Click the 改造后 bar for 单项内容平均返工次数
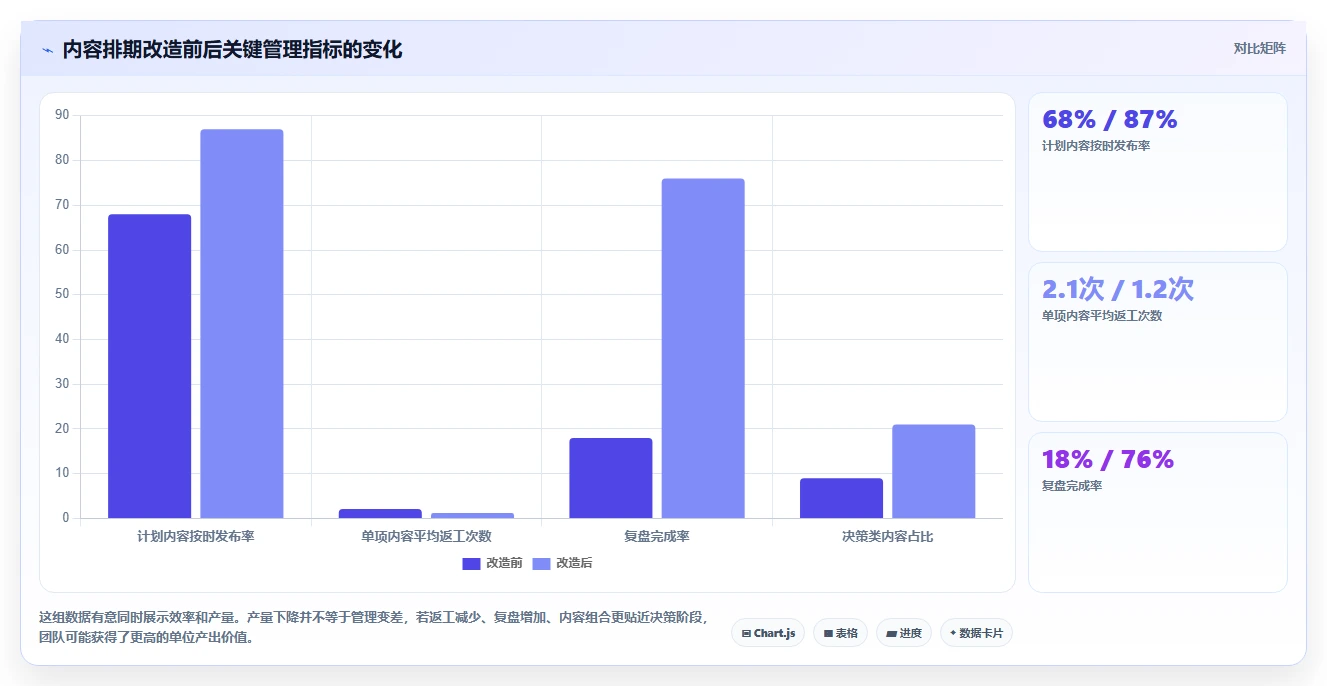Image resolution: width=1327 pixels, height=686 pixels. coord(472,515)
